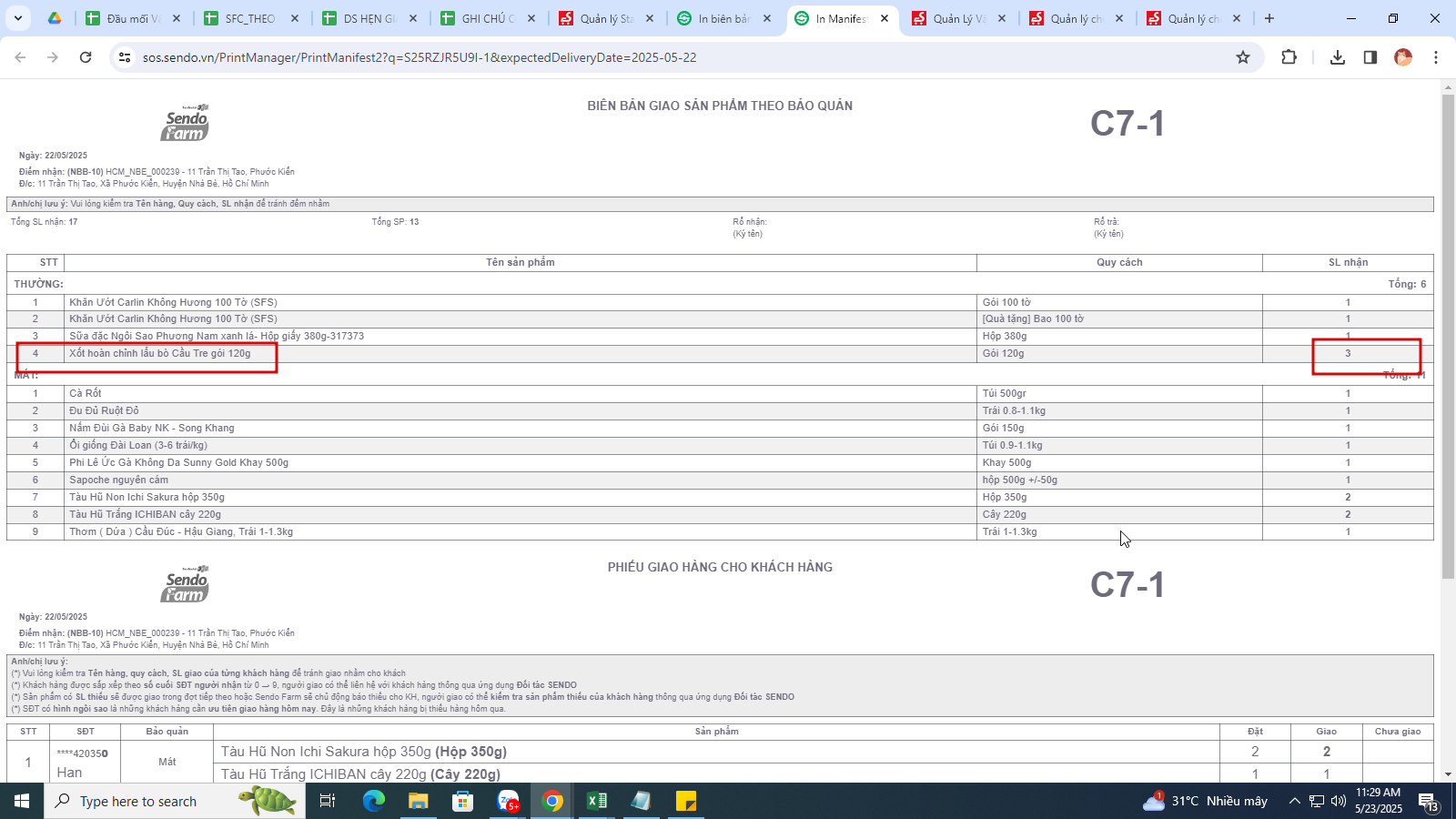Viewport: 1456px width, 819px height.
Task: Switch to Excel from the taskbar
Action: coord(597,801)
